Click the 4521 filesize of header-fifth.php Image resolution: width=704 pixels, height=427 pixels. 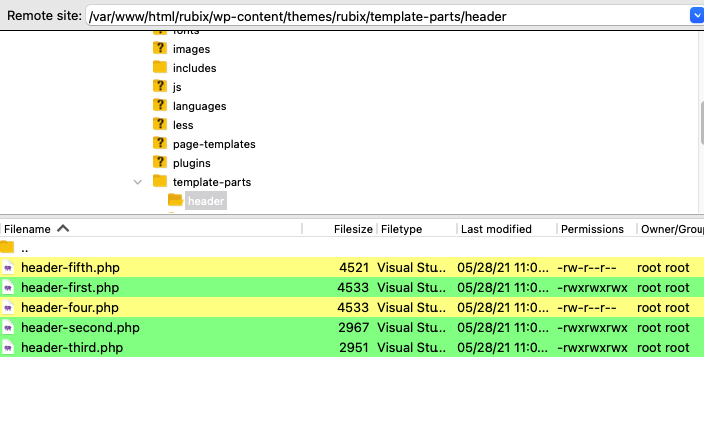pos(354,268)
